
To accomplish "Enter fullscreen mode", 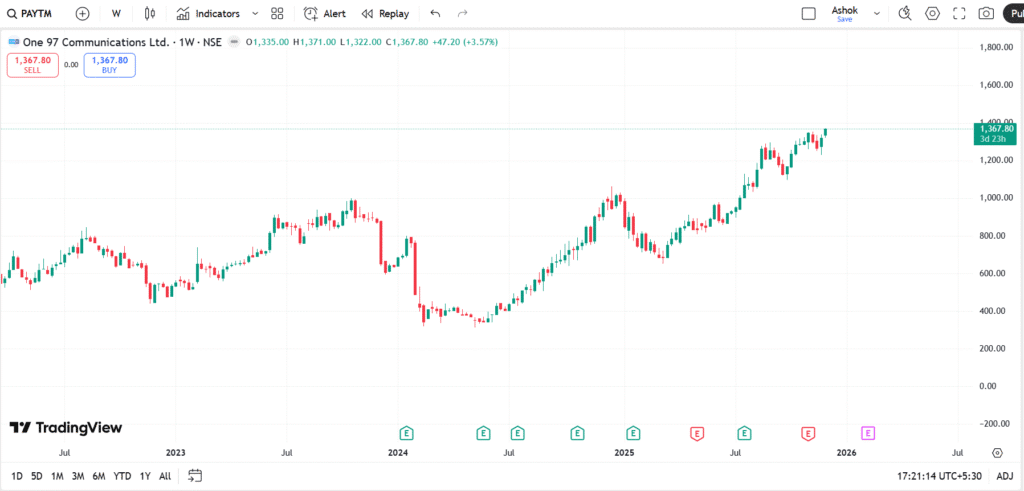I will pyautogui.click(x=959, y=14).
